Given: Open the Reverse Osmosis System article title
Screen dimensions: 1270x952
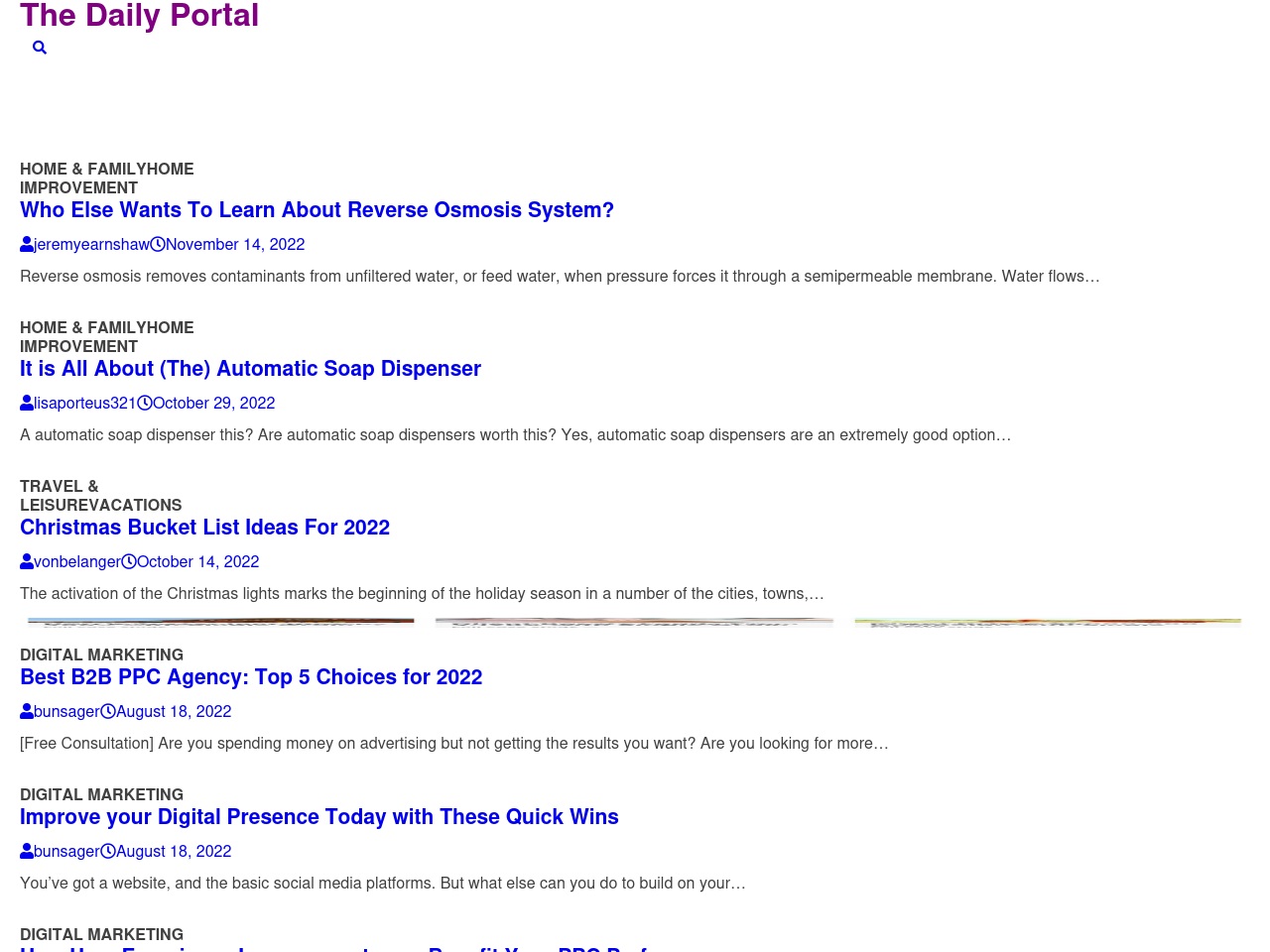Looking at the screenshot, I should click(x=317, y=210).
